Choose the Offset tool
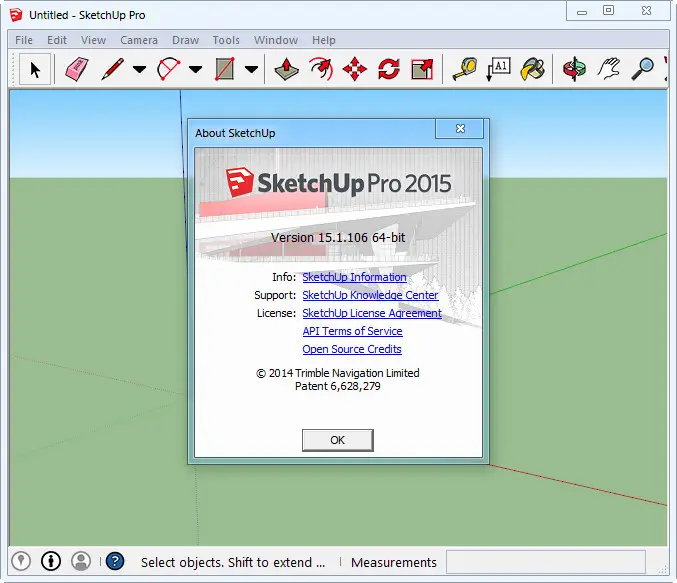Image resolution: width=677 pixels, height=583 pixels. pyautogui.click(x=321, y=69)
